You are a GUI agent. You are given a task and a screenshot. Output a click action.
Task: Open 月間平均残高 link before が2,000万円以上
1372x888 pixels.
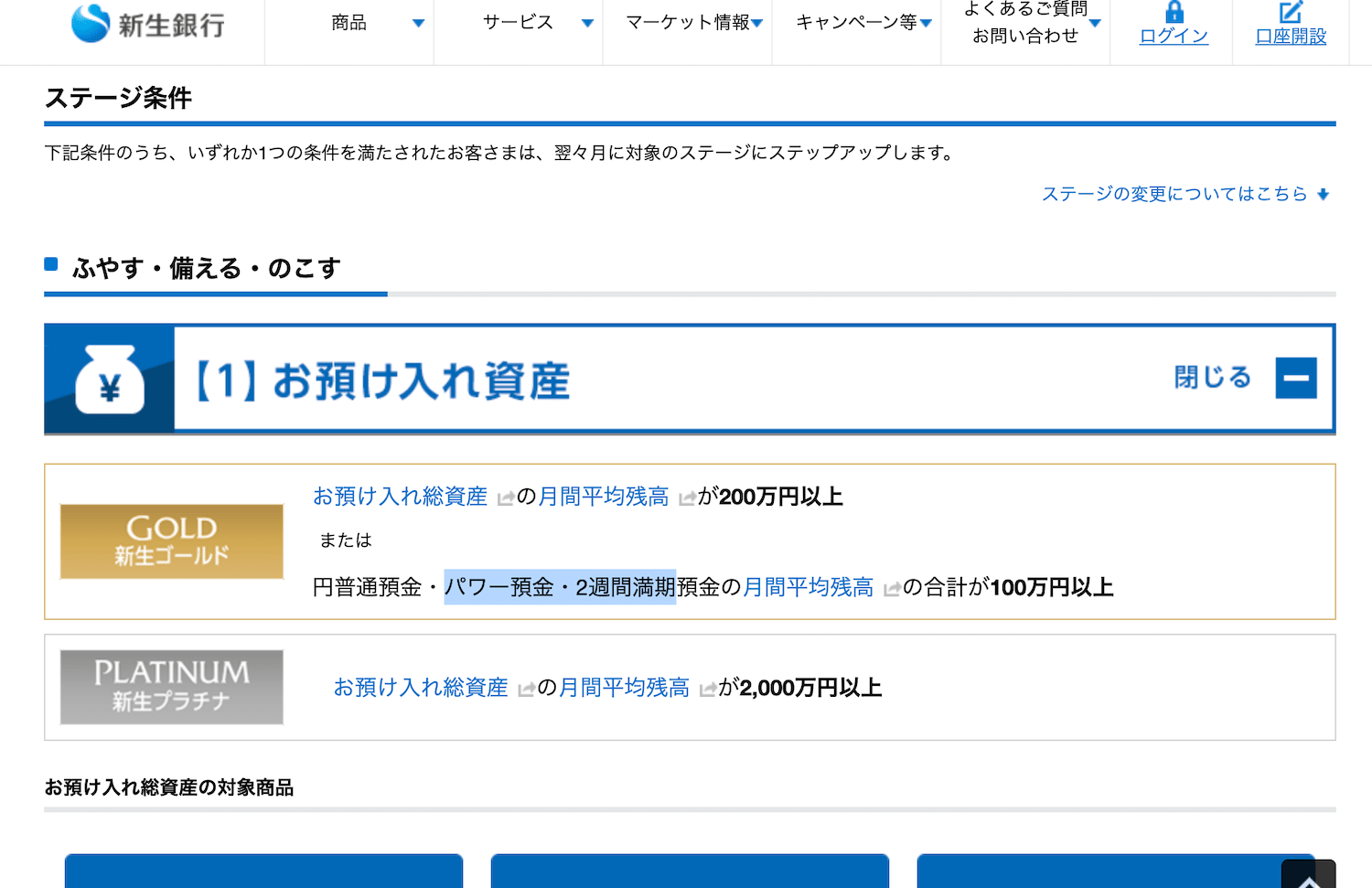tap(624, 688)
